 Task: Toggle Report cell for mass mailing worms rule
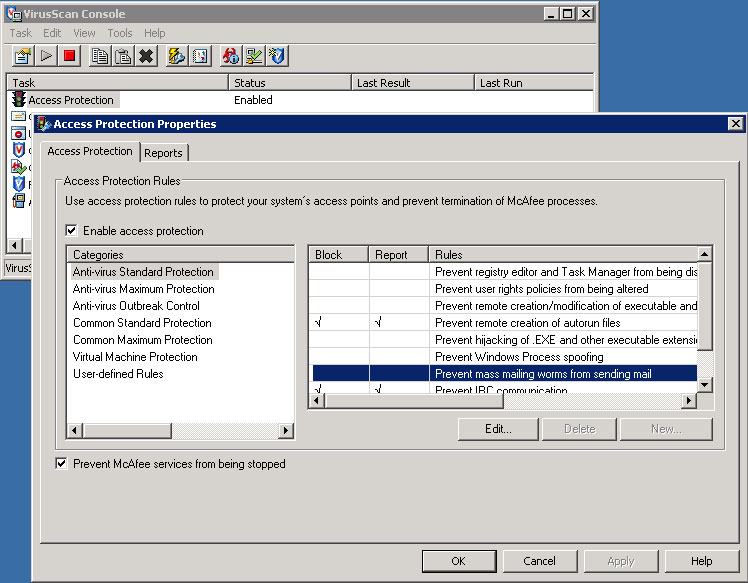click(x=399, y=374)
